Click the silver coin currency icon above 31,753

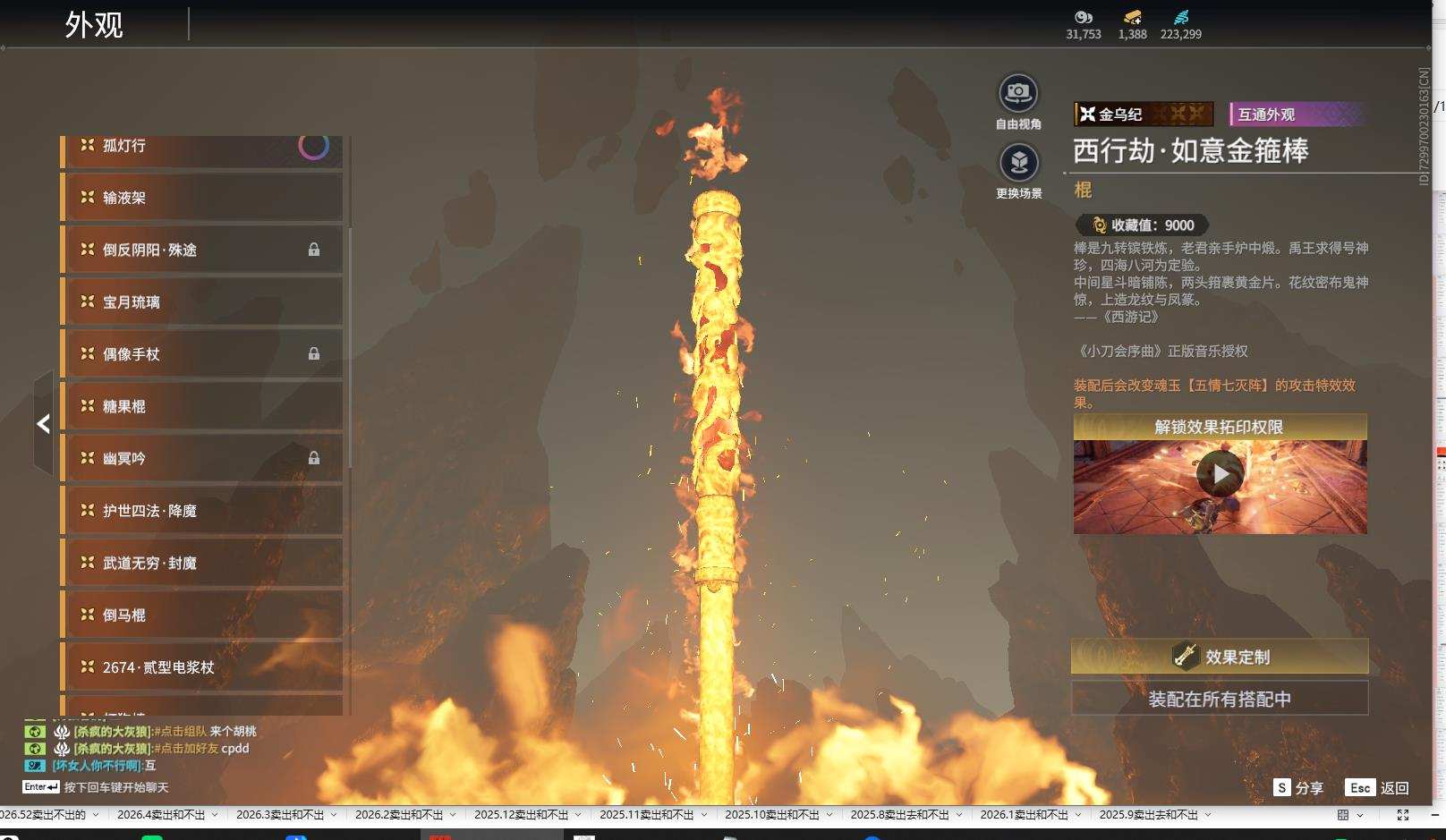point(1084,17)
